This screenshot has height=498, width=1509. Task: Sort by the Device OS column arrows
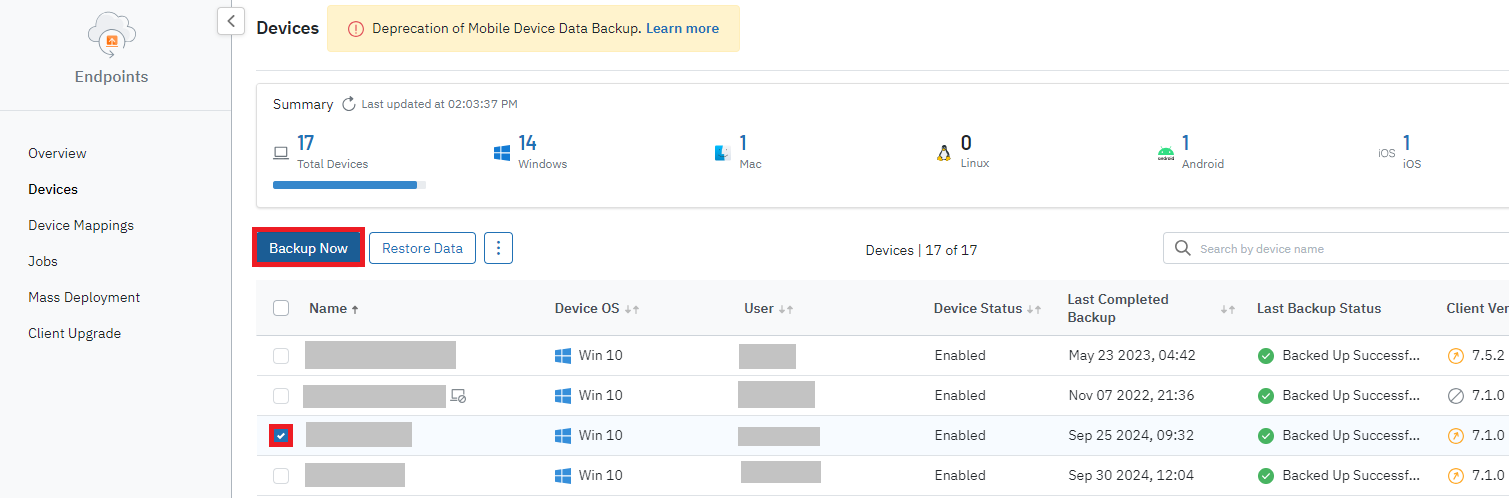(631, 309)
